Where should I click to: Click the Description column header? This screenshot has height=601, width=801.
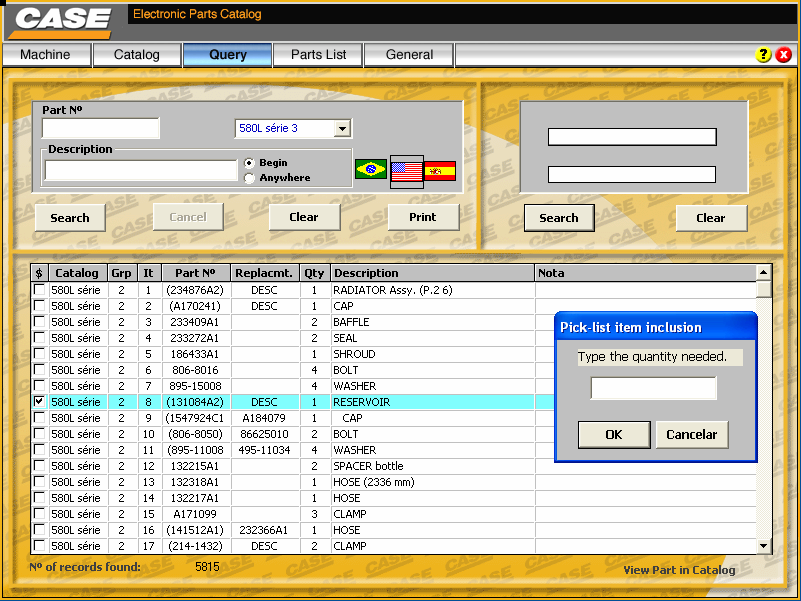coord(432,273)
